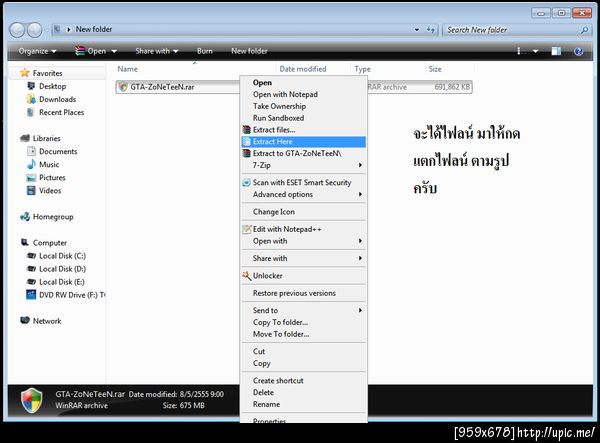Click the Local Disk (E:) drive icon
The width and height of the screenshot is (600, 443).
click(x=31, y=282)
